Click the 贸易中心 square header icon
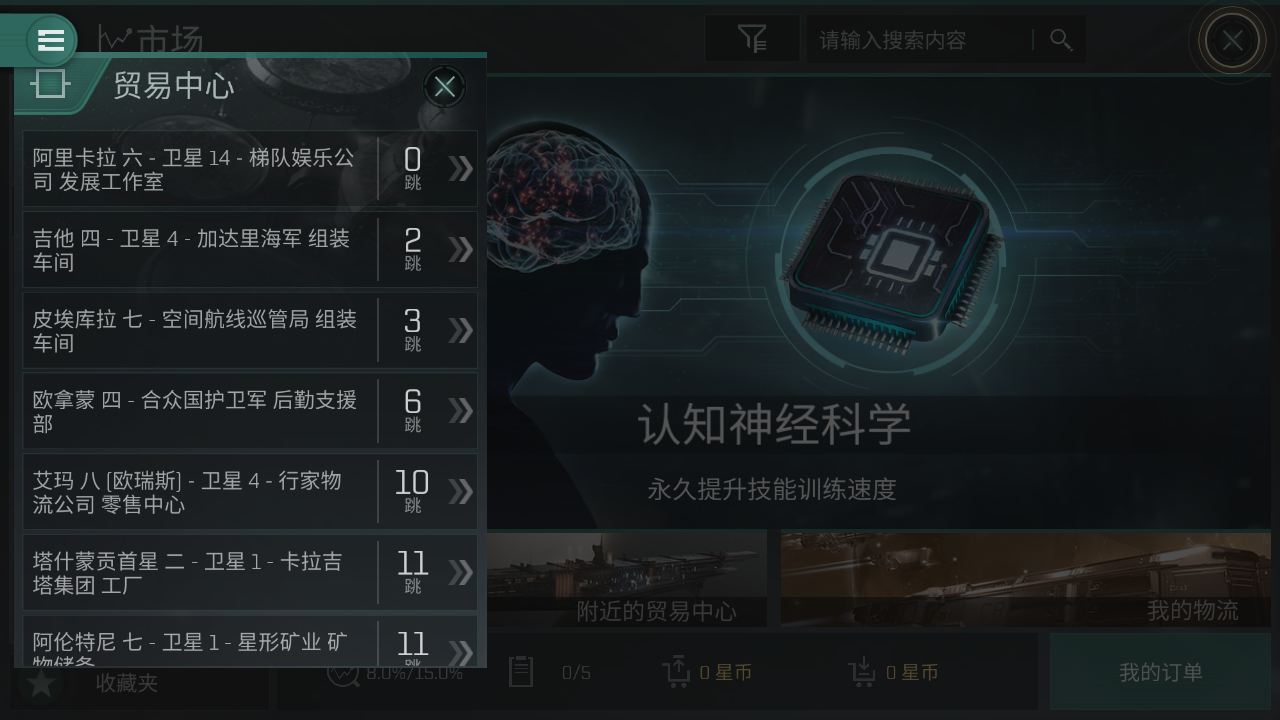This screenshot has width=1280, height=720. [49, 84]
